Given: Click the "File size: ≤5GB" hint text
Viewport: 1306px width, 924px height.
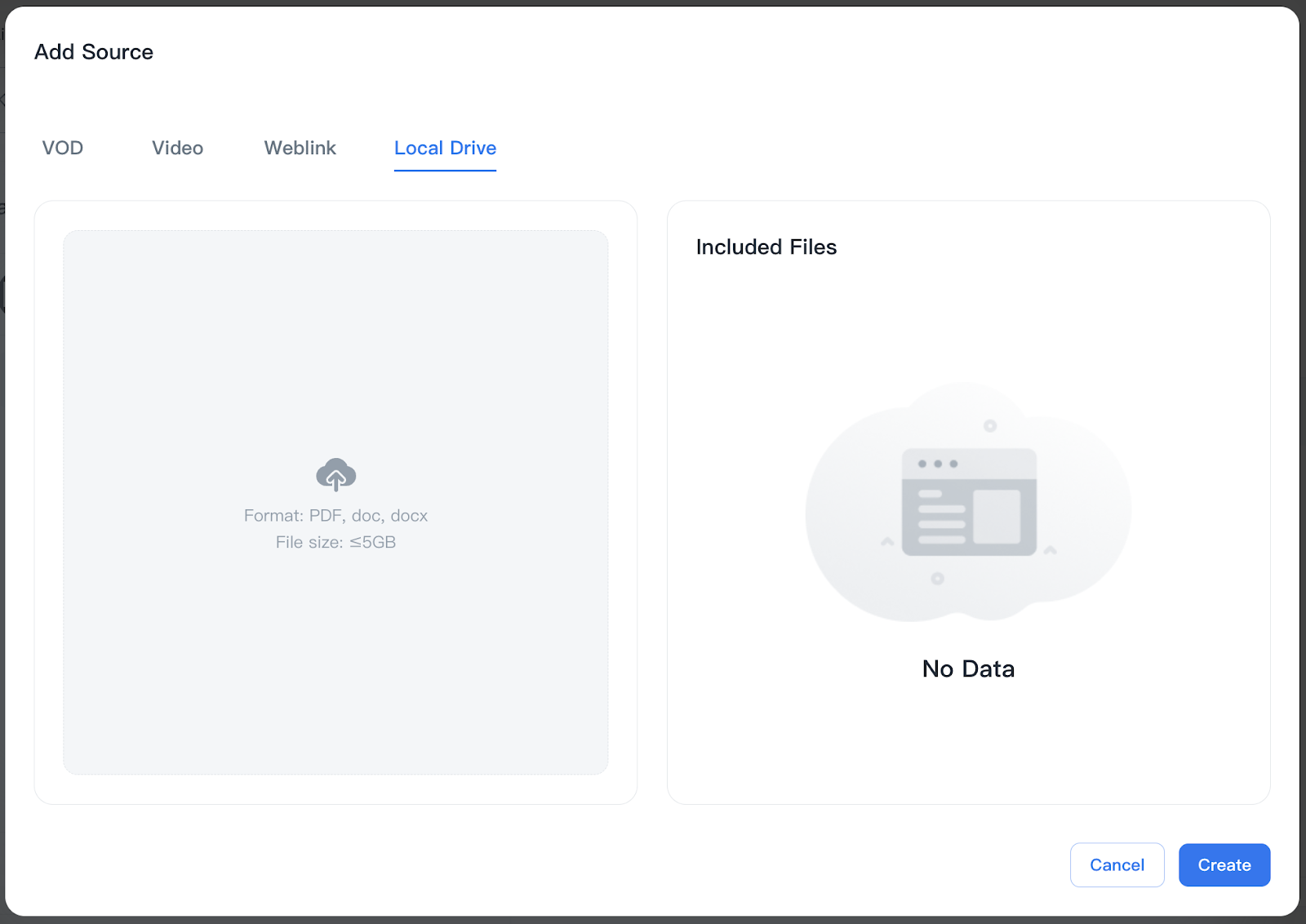Looking at the screenshot, I should coord(335,542).
